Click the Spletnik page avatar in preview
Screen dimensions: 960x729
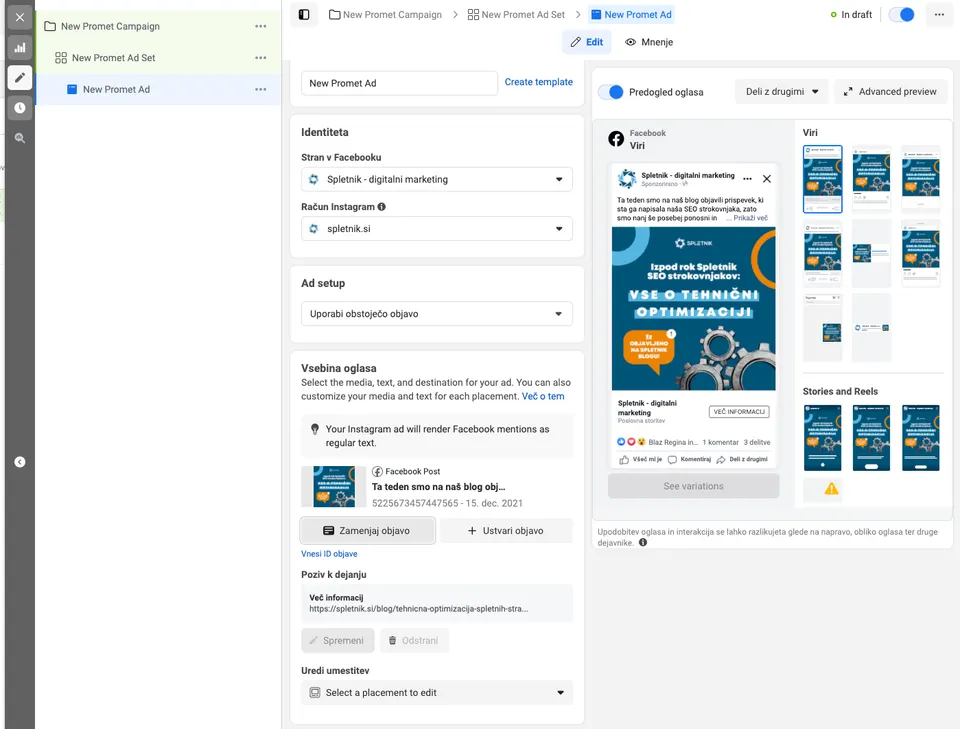click(627, 179)
